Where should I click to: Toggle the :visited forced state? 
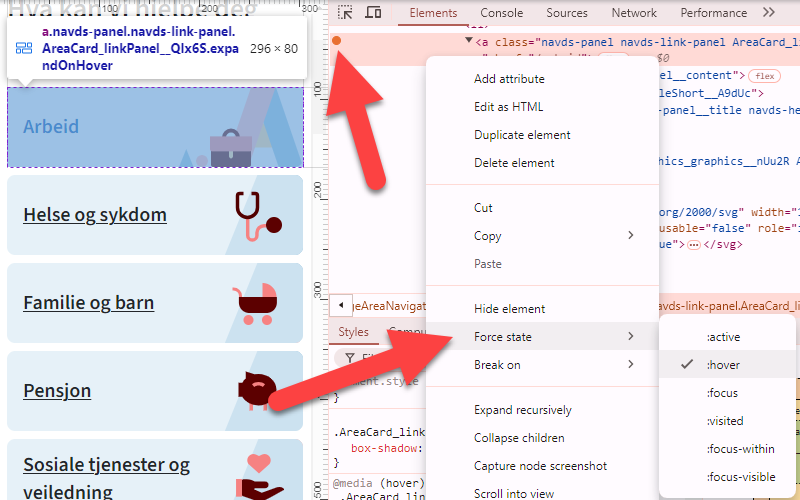click(727, 421)
